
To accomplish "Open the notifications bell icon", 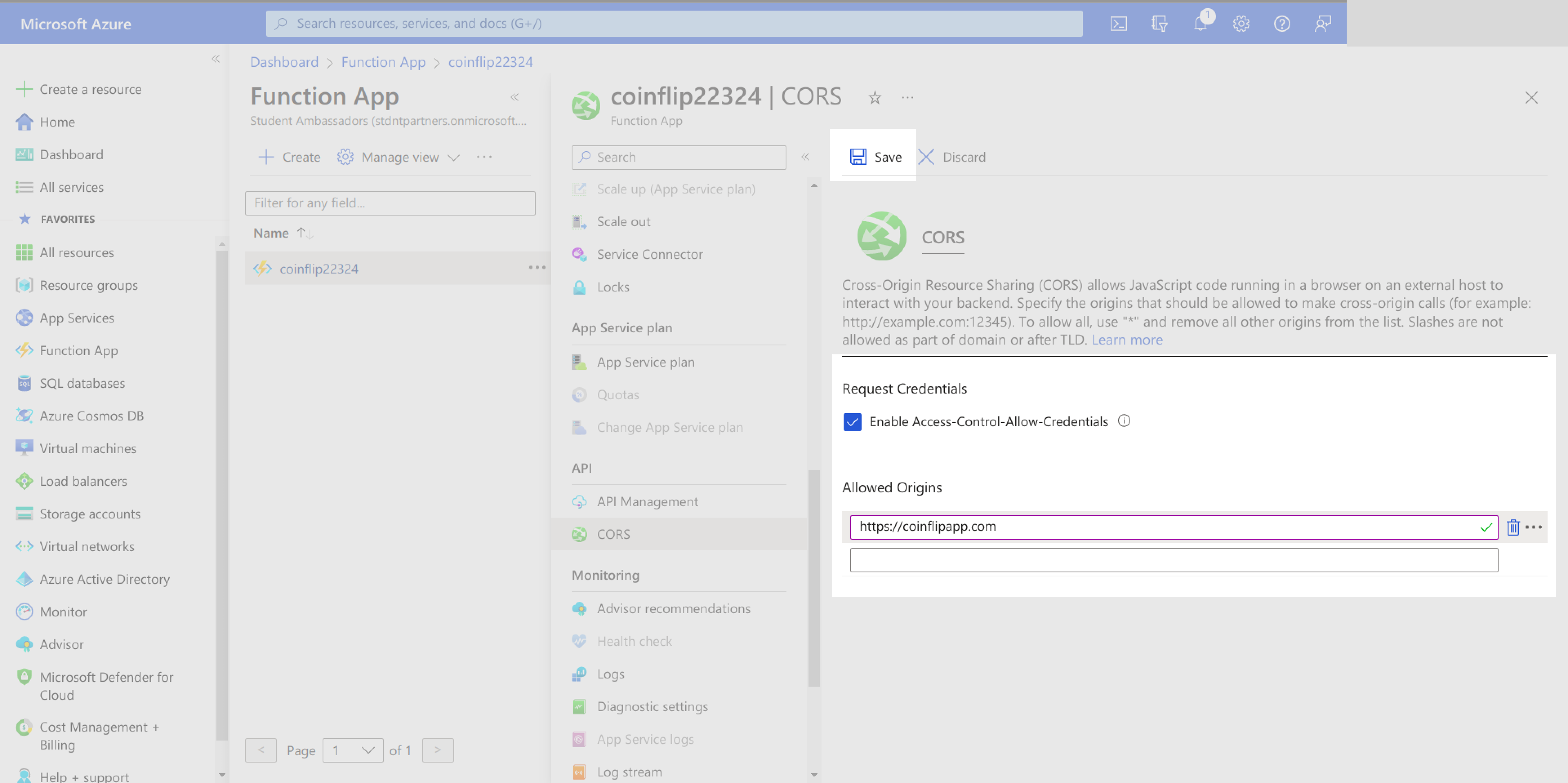I will (1200, 24).
